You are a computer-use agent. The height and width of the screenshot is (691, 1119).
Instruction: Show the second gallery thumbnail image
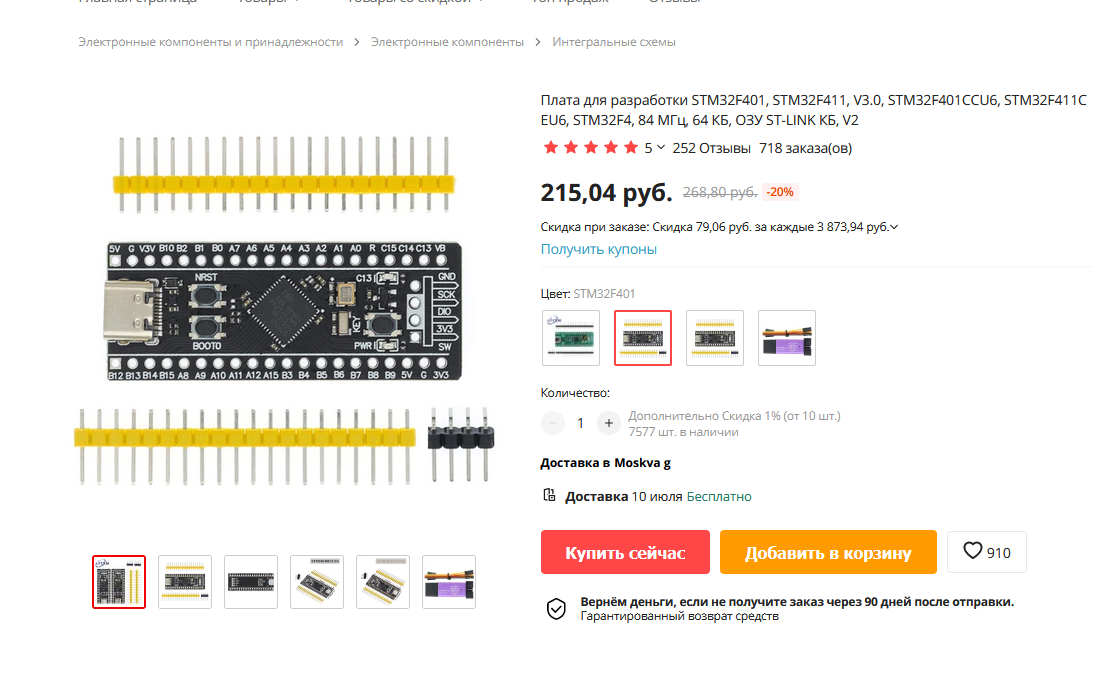(x=185, y=582)
